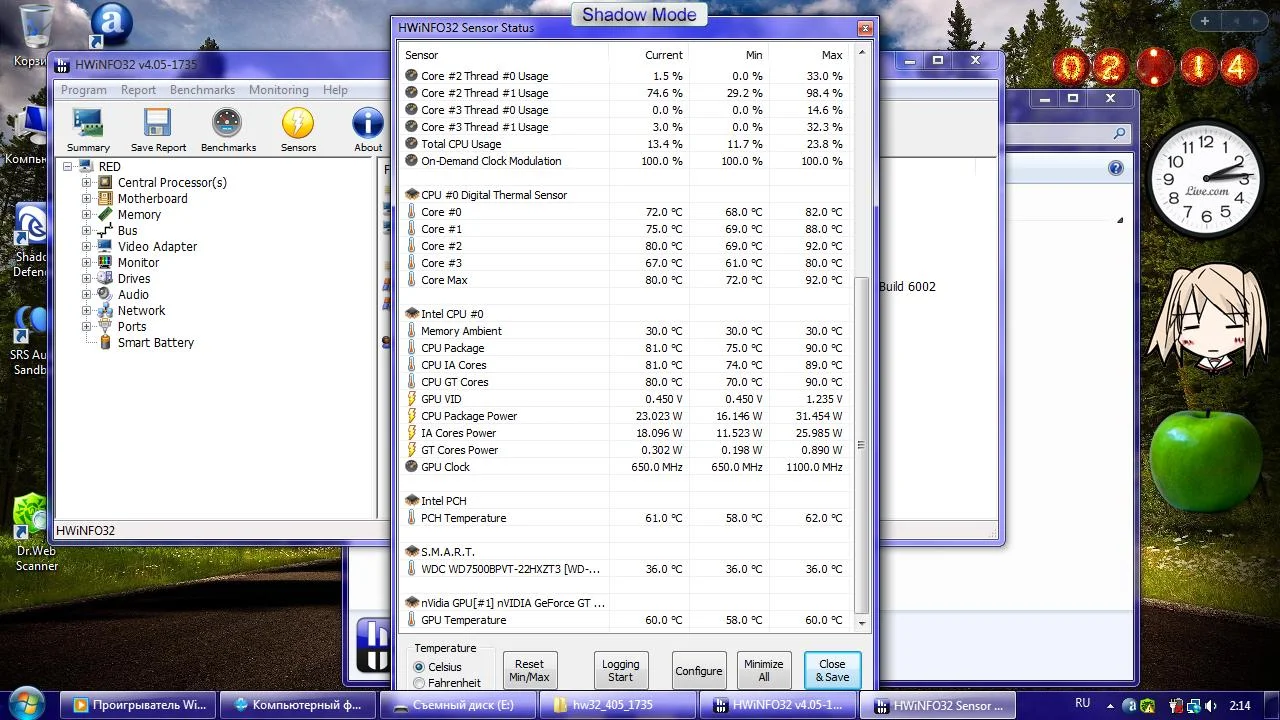
Task: Switch to the hw32_405_1735 folder taskbar item
Action: 620,705
